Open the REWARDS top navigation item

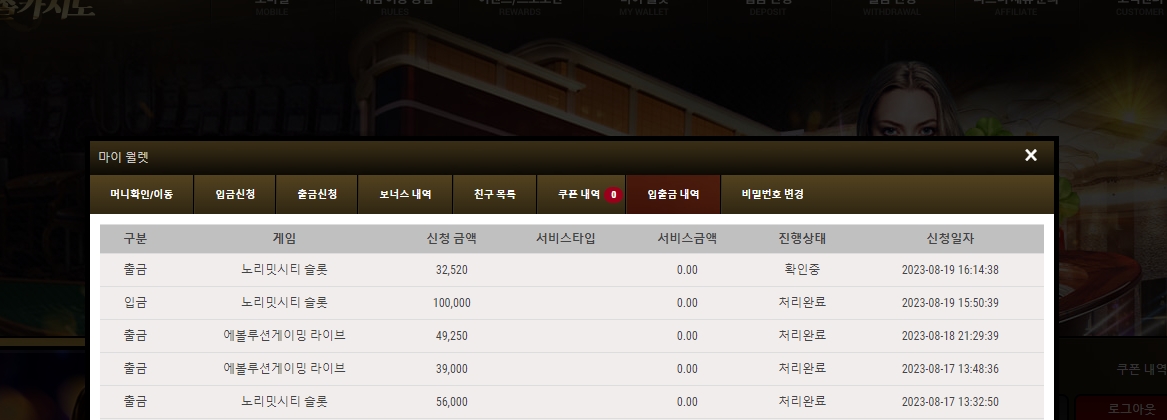pyautogui.click(x=519, y=7)
